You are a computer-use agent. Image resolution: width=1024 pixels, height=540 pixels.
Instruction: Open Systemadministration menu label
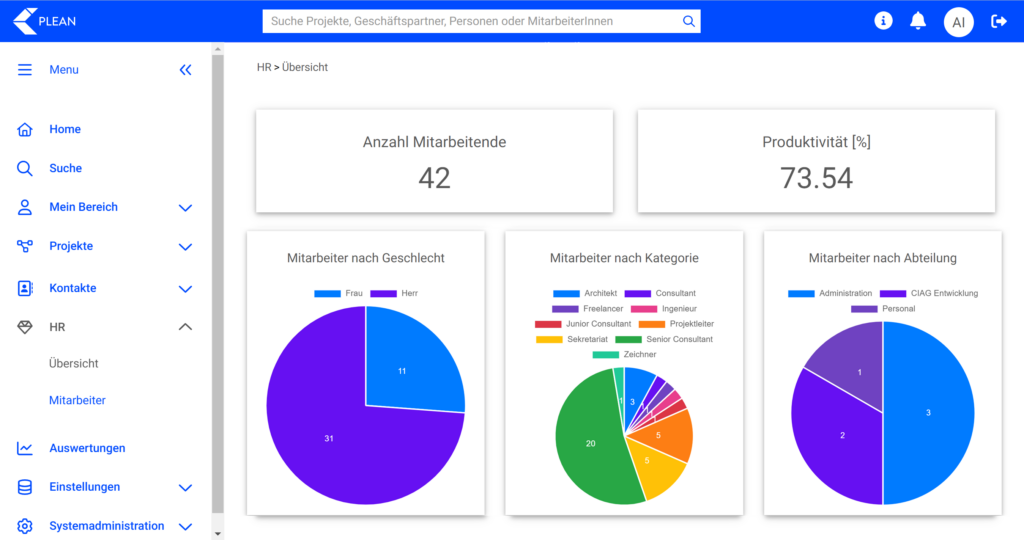107,526
